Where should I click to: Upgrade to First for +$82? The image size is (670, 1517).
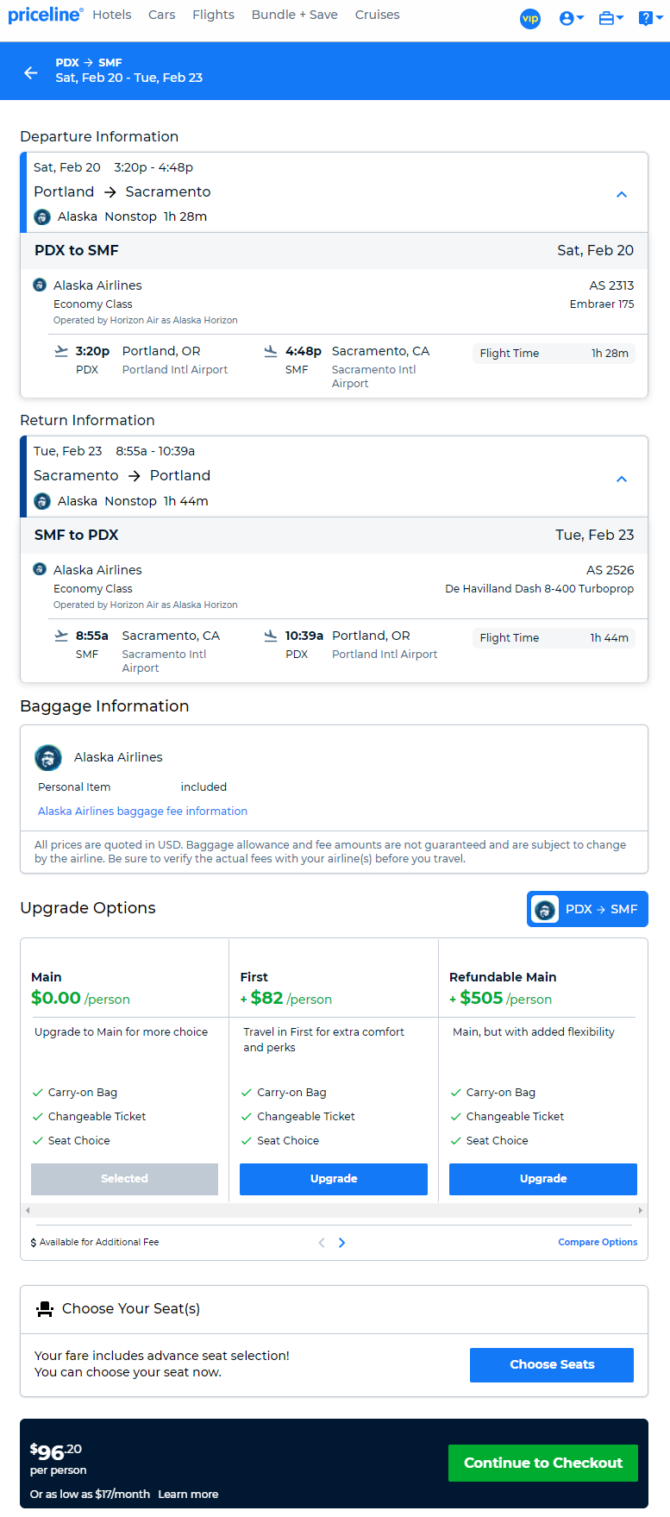pos(333,1179)
